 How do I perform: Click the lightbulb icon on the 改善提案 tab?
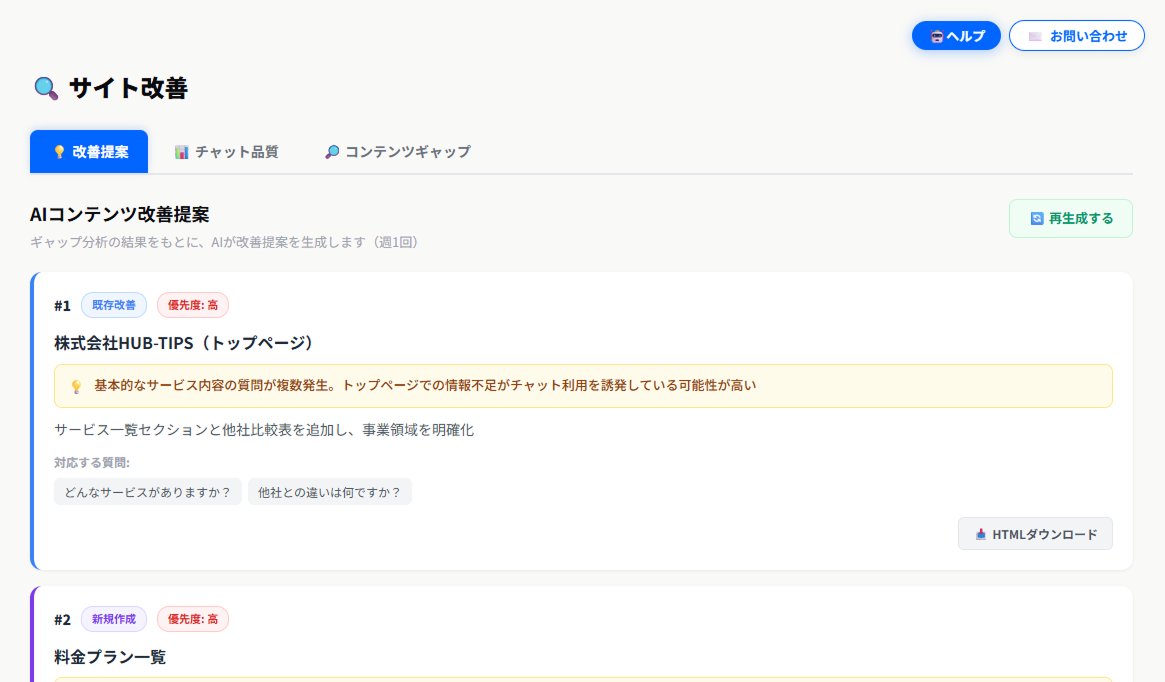[58, 151]
